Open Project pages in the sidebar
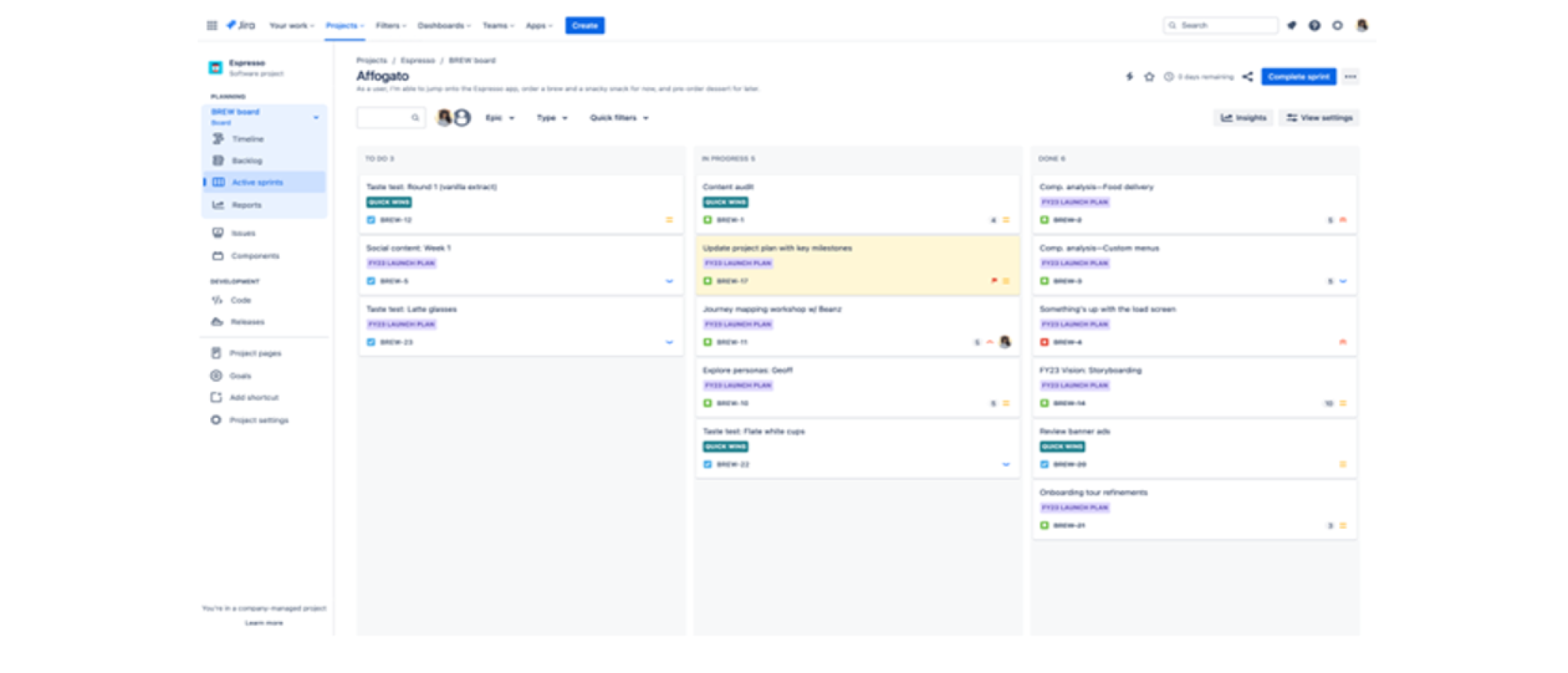The height and width of the screenshot is (673, 1568). pos(264,353)
